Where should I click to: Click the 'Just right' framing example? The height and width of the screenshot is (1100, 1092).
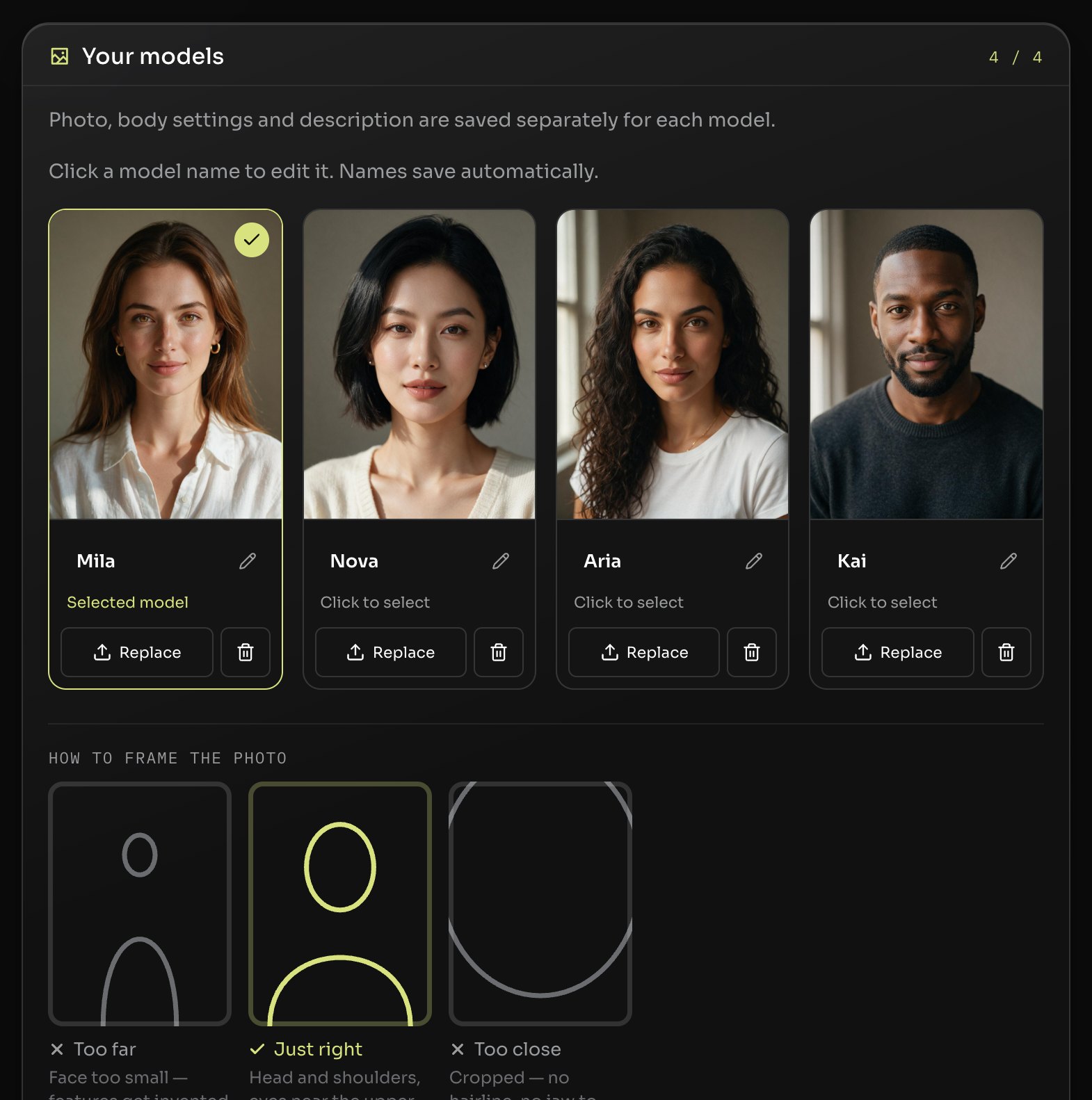(340, 904)
